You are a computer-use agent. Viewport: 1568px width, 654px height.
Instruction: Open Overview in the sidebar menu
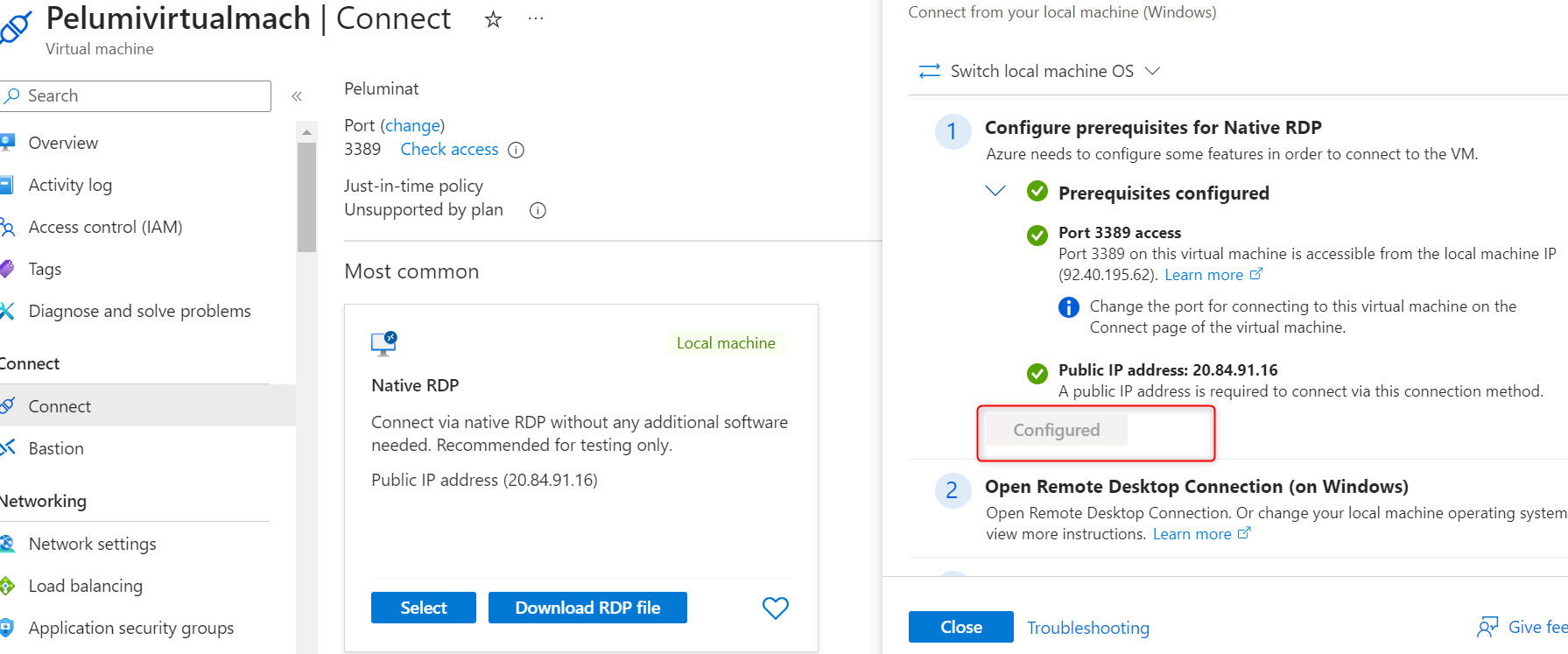click(x=63, y=143)
